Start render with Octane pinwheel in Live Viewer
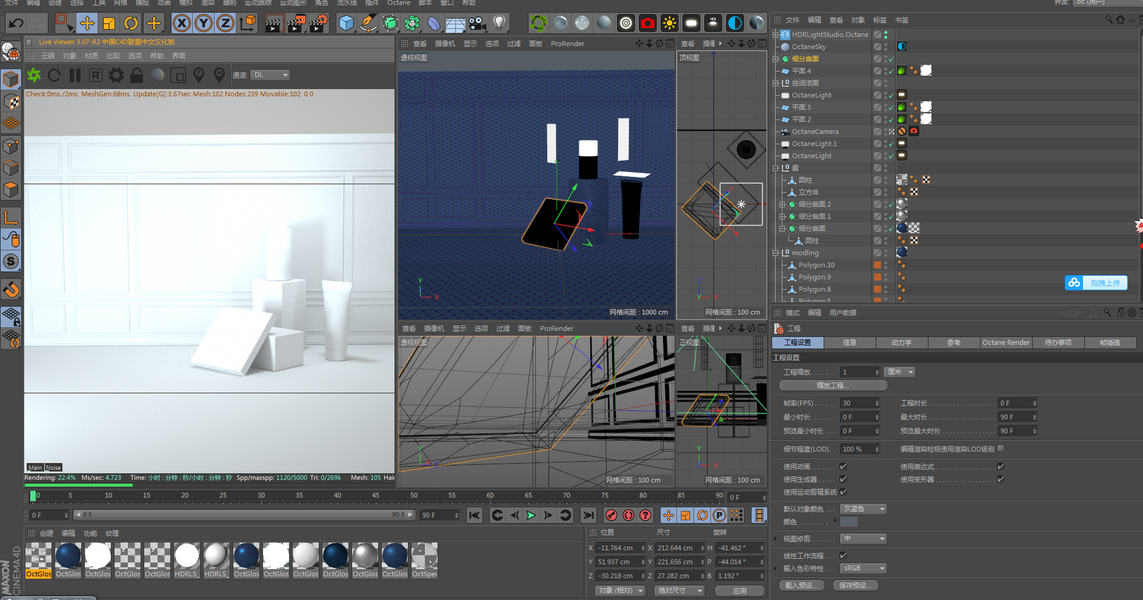 (x=34, y=75)
